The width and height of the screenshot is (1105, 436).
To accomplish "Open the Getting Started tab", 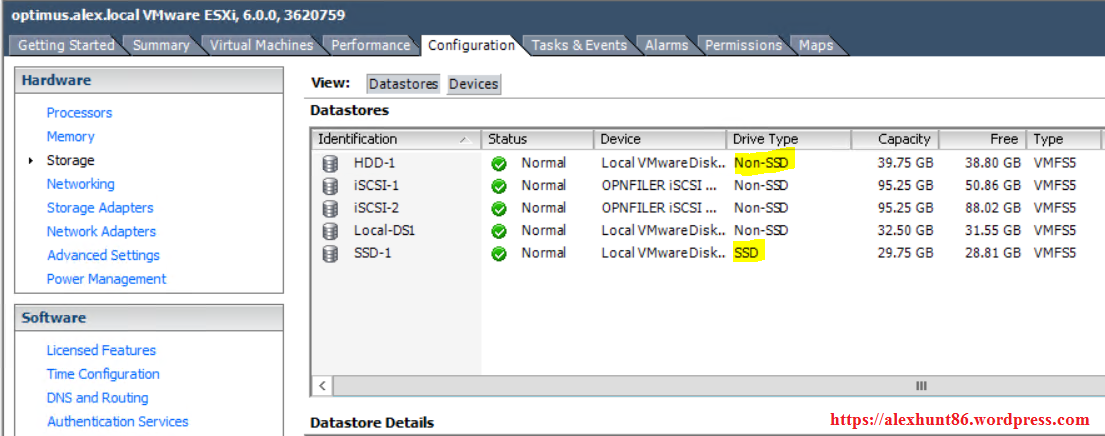I will [66, 45].
